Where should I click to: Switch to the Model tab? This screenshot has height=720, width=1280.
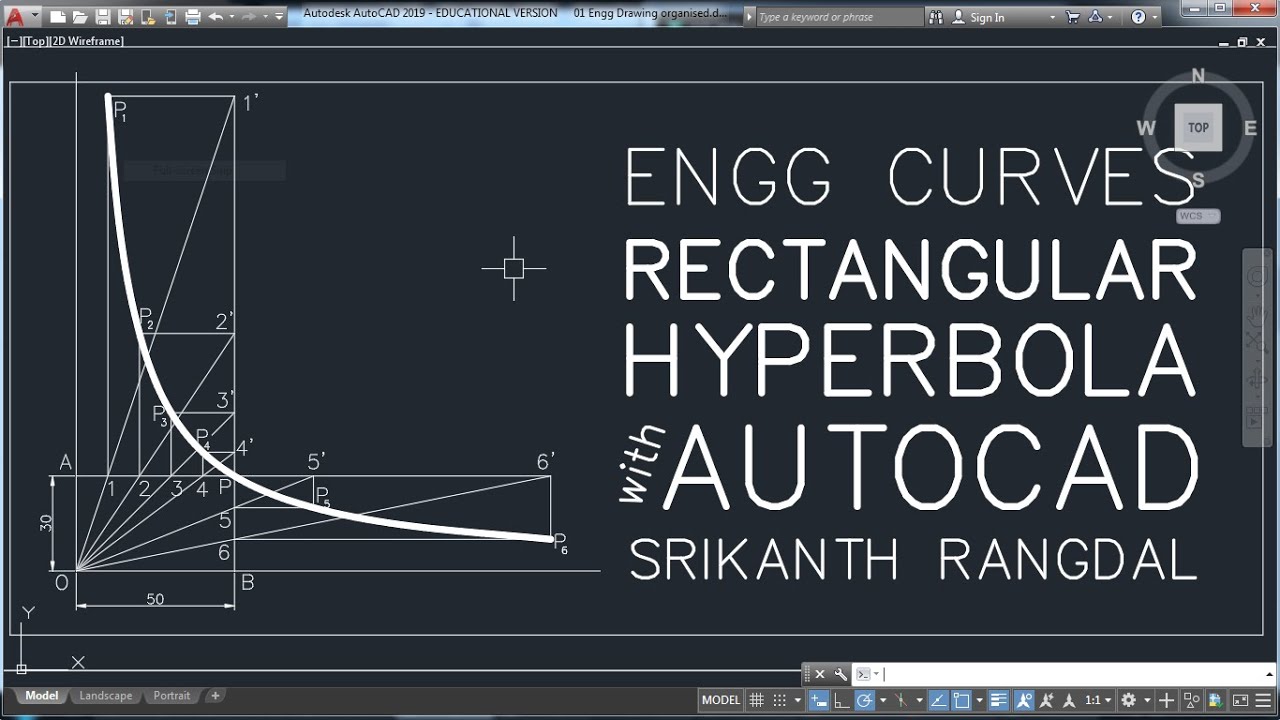coord(42,696)
